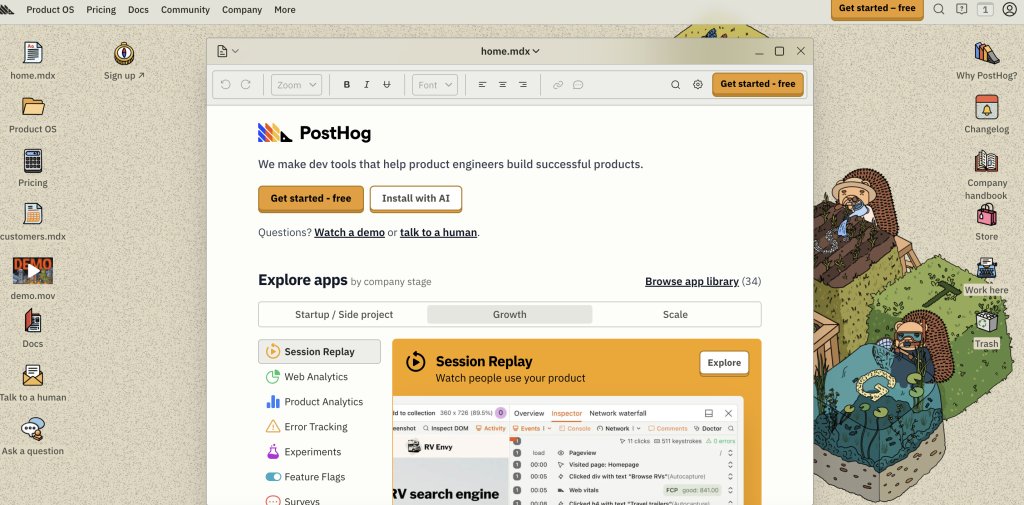Screen dimensions: 1024x505
Task: Click the comment bubble icon in toolbar
Action: [578, 84]
